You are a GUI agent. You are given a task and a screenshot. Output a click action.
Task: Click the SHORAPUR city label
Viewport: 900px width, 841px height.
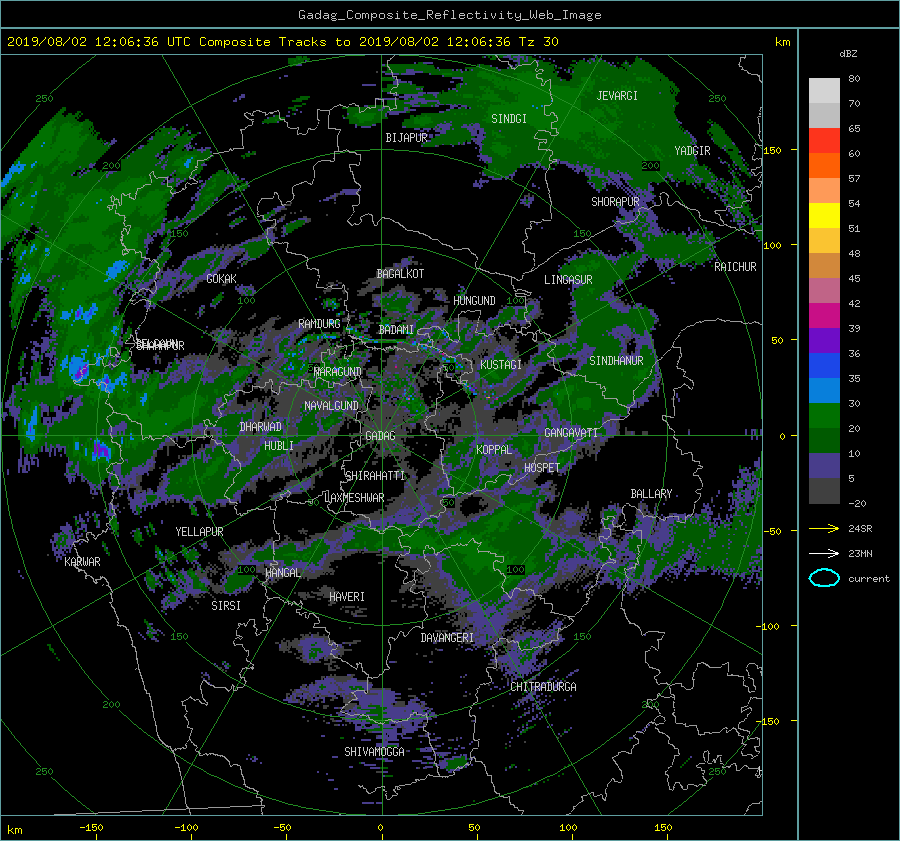[615, 202]
